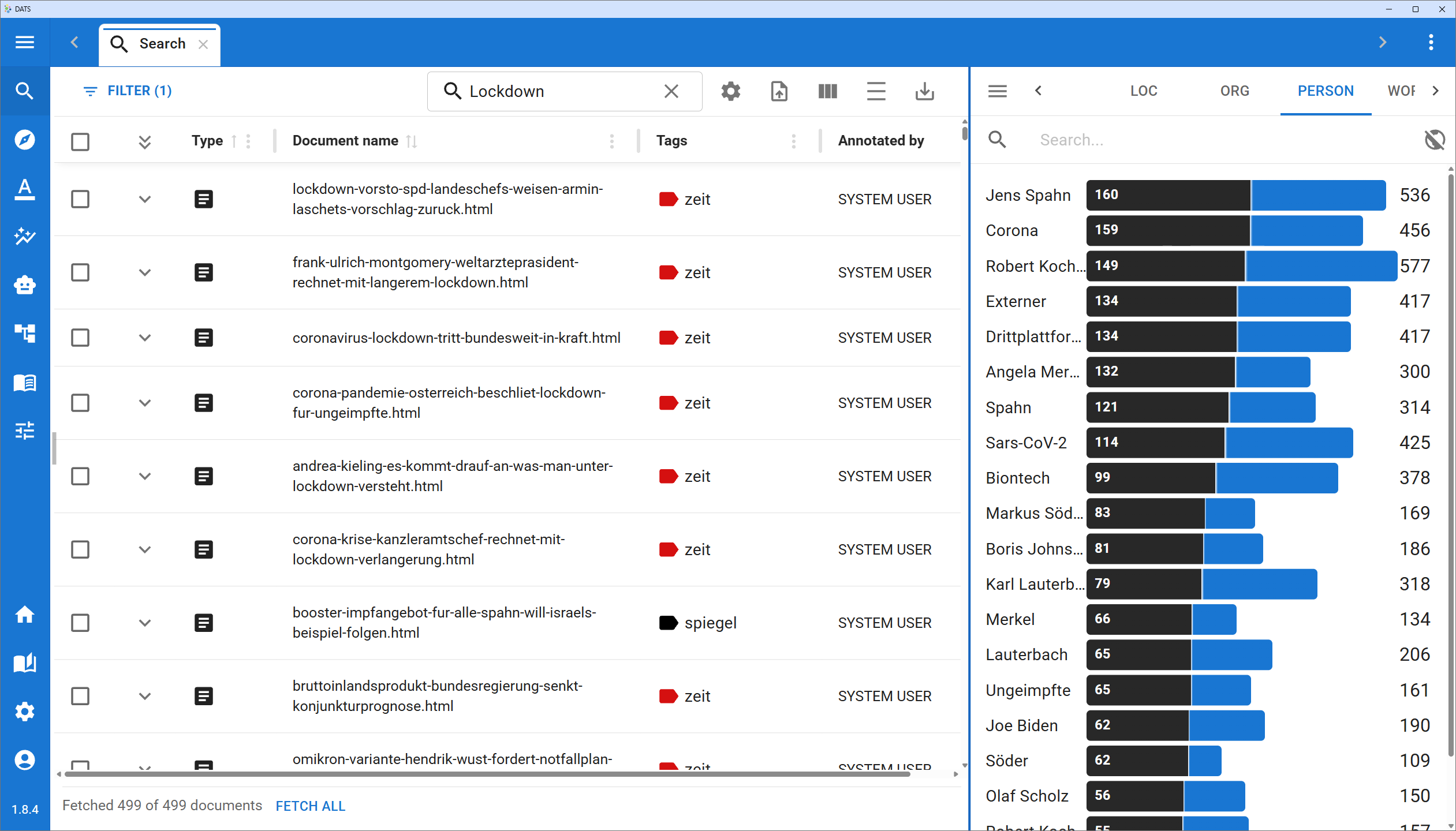This screenshot has height=831, width=1456.
Task: Expand the corona-krise-kanzleramtschef row
Action: 145,549
